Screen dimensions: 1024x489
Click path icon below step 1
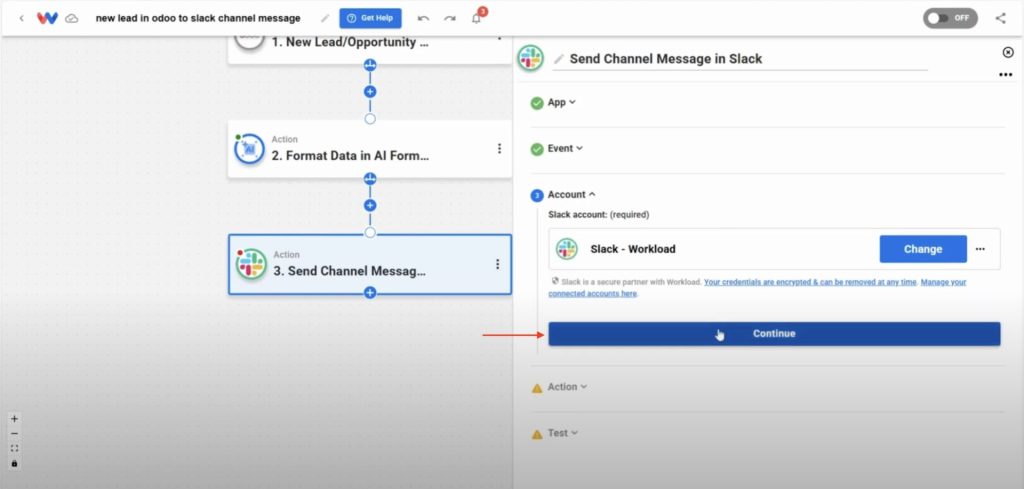(x=370, y=65)
